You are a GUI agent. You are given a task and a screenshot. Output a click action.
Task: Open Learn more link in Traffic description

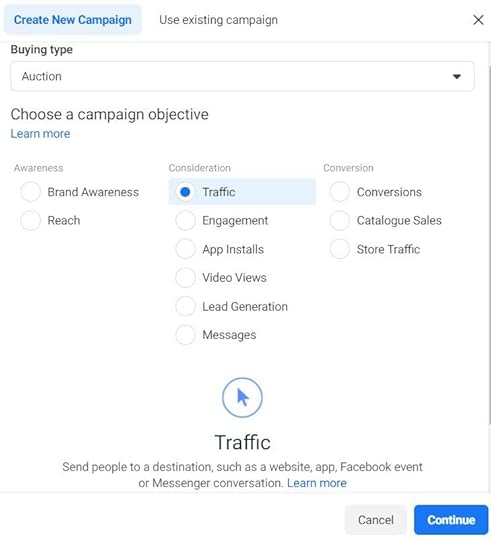click(x=317, y=483)
